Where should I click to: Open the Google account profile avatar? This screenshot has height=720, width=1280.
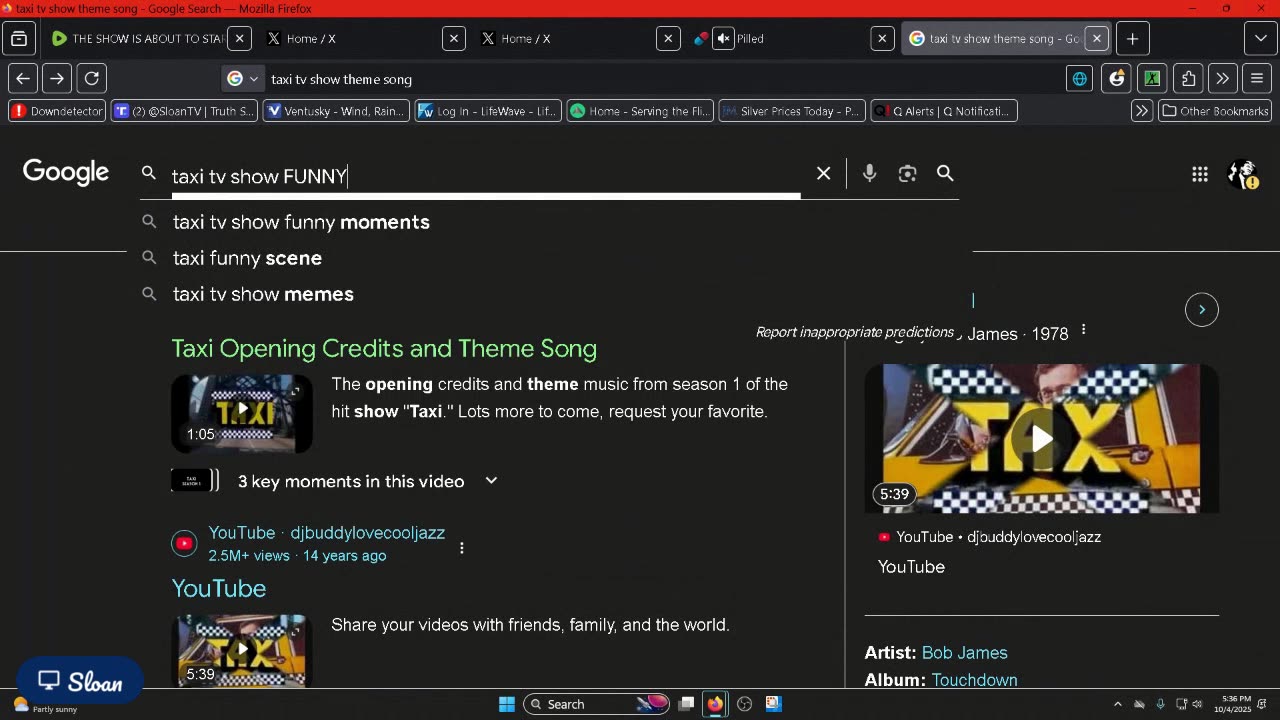tap(1243, 174)
